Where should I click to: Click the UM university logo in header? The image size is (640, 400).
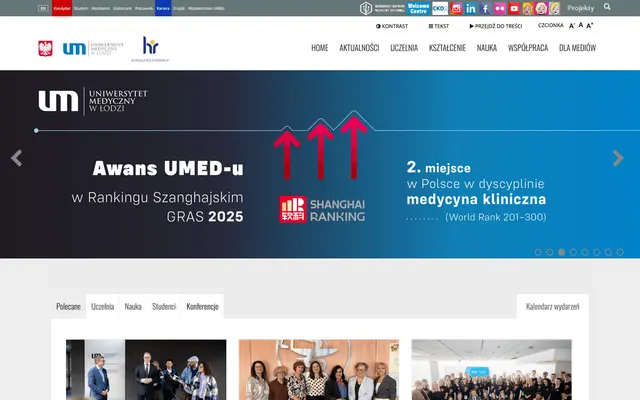93,49
